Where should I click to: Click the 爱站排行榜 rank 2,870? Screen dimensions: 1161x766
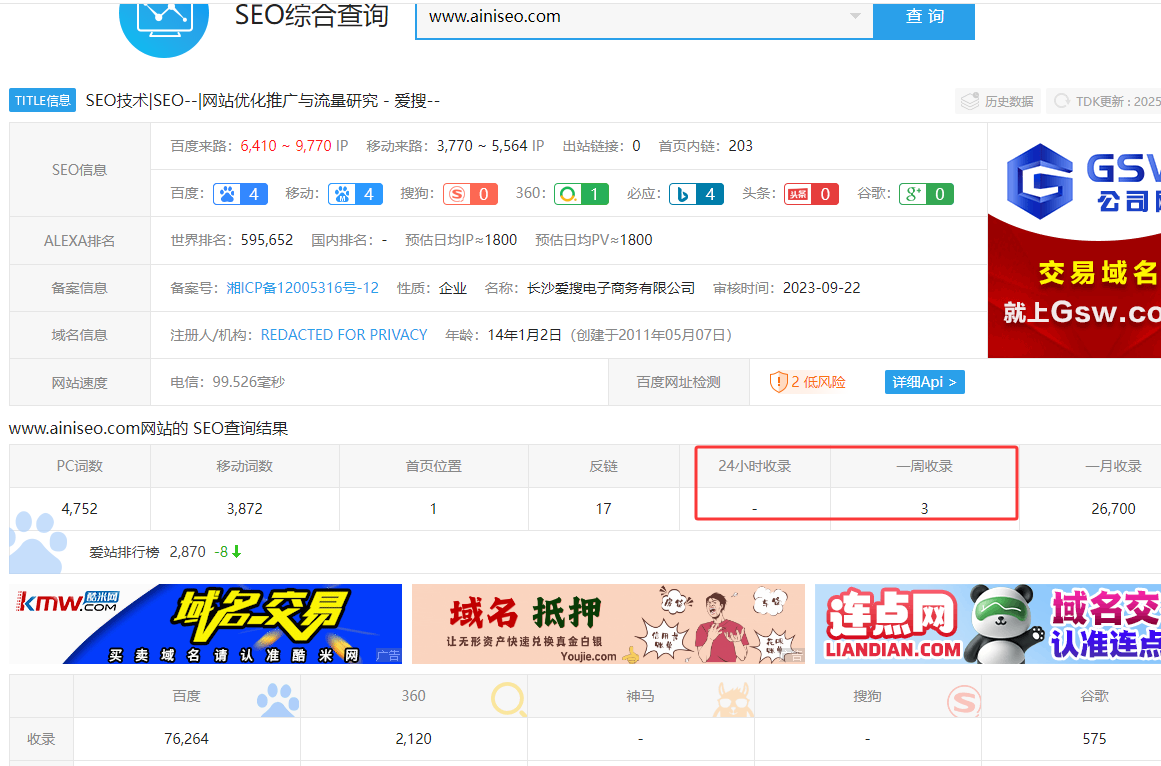pyautogui.click(x=187, y=551)
